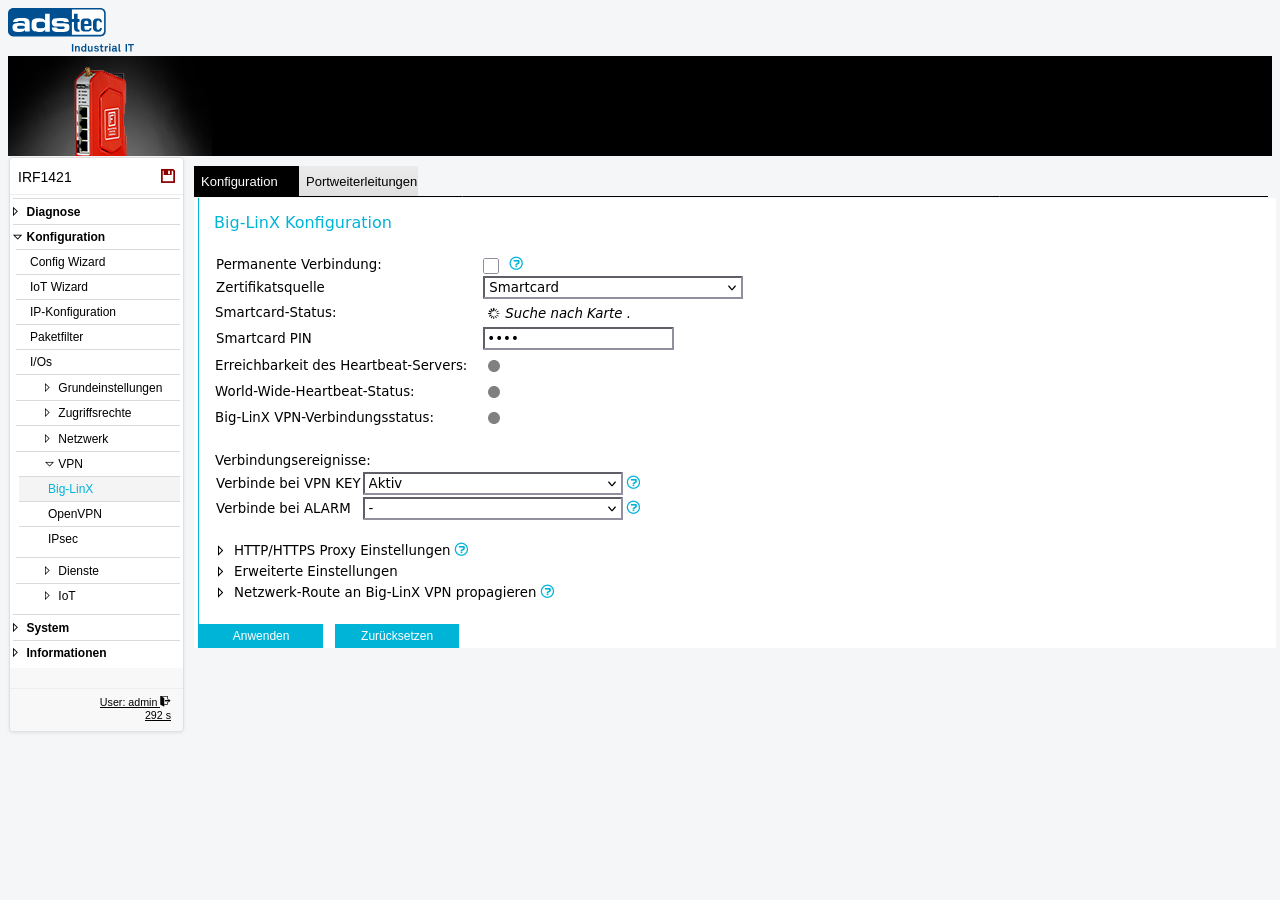Open help for Permanente Verbindung

pyautogui.click(x=516, y=264)
